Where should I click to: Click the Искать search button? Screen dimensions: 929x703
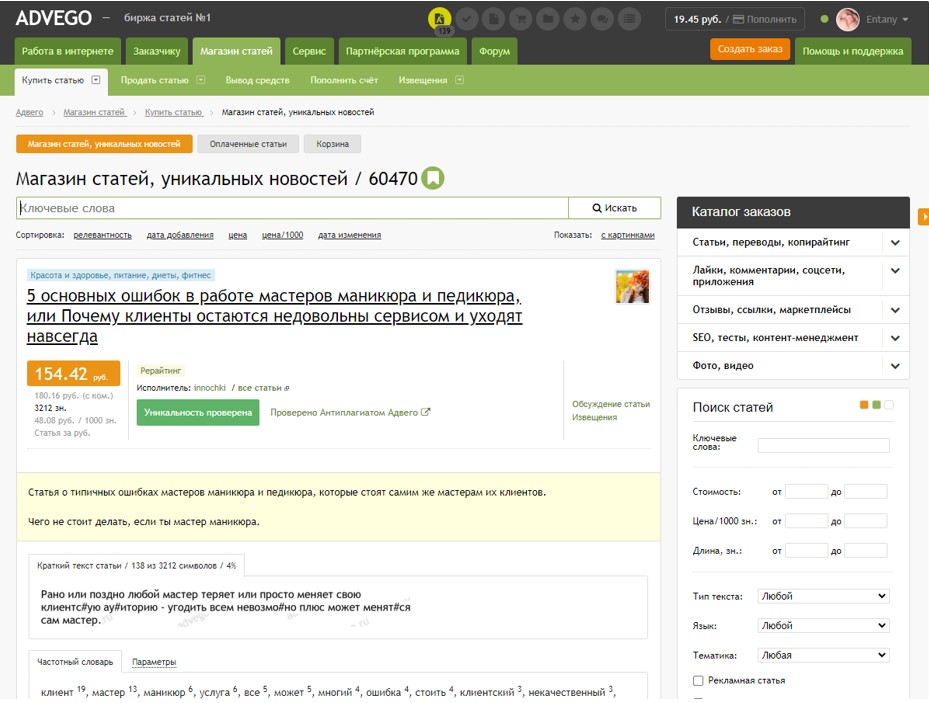tap(614, 208)
